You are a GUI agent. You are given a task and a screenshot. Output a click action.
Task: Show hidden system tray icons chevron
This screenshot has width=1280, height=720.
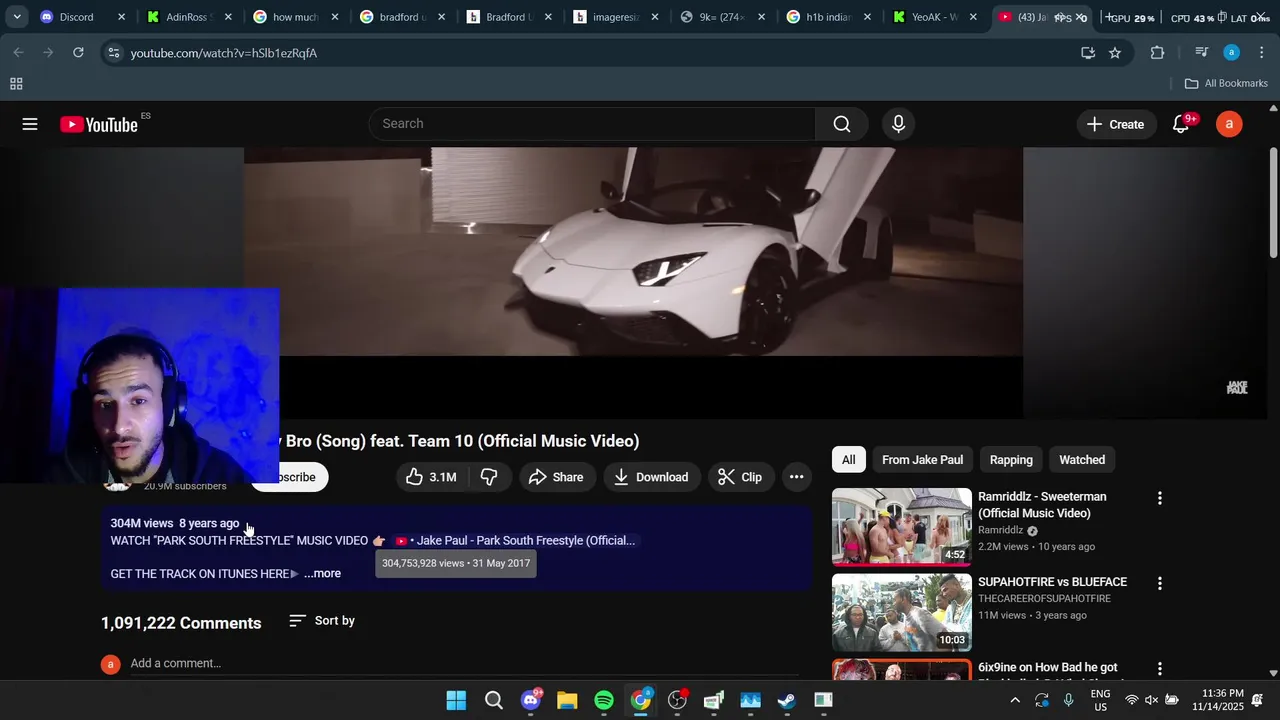(x=1015, y=700)
